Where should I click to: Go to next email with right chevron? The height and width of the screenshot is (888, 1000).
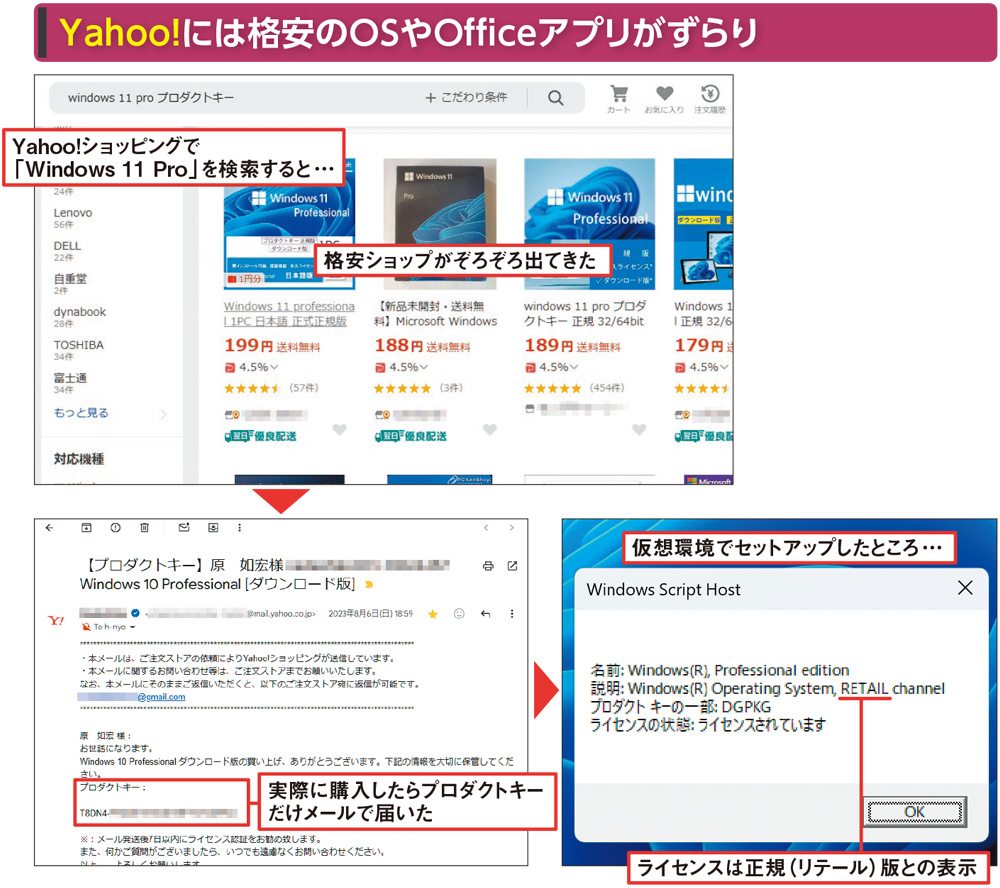(511, 528)
